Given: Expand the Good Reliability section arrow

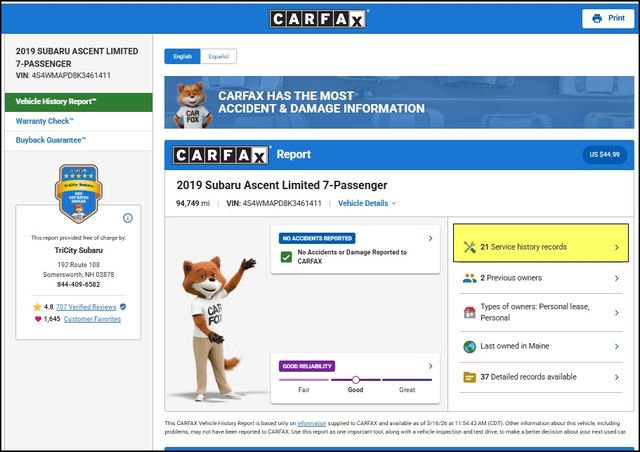Looking at the screenshot, I should (x=430, y=366).
